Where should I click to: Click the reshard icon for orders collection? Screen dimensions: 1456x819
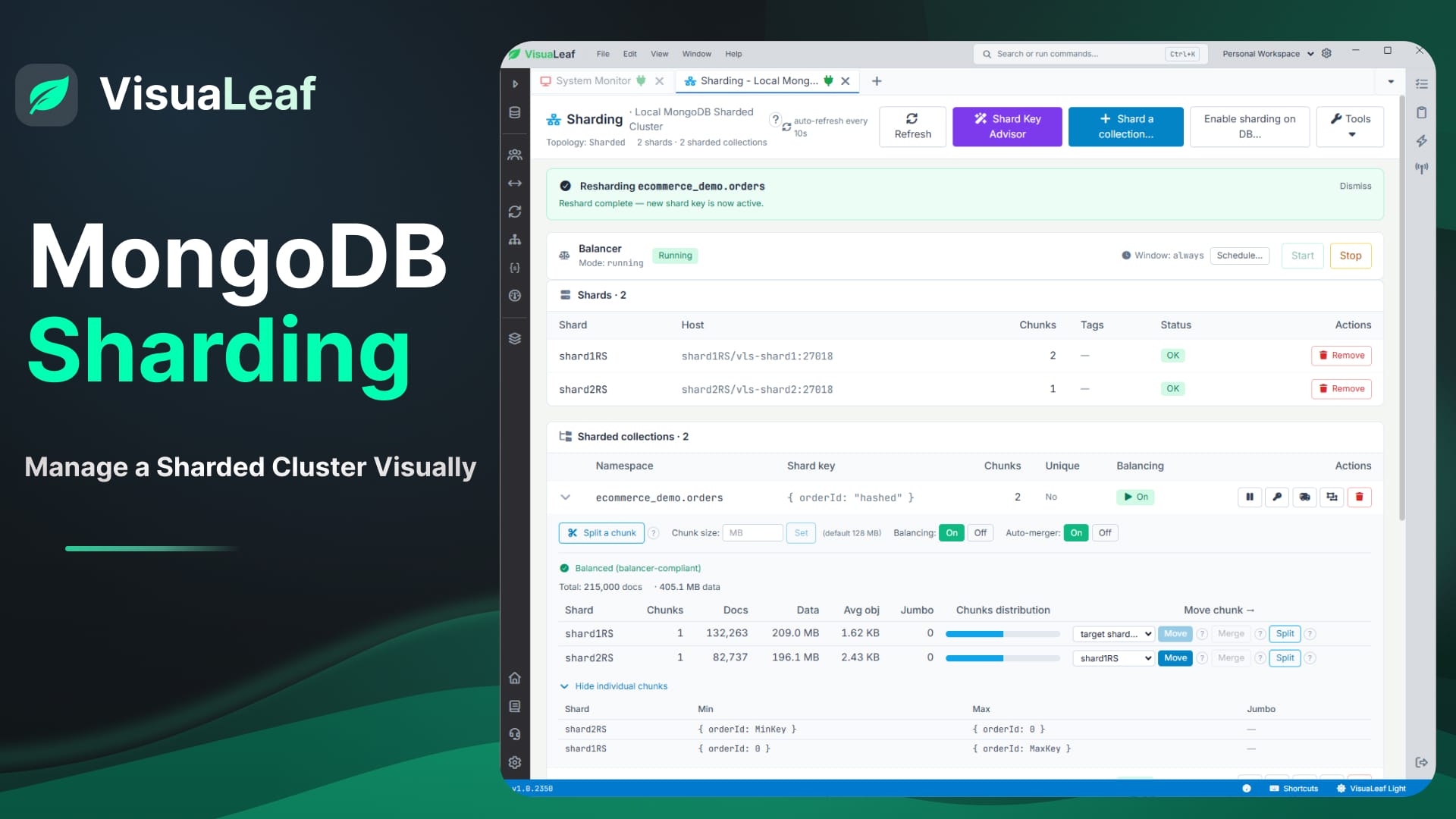pyautogui.click(x=1332, y=497)
